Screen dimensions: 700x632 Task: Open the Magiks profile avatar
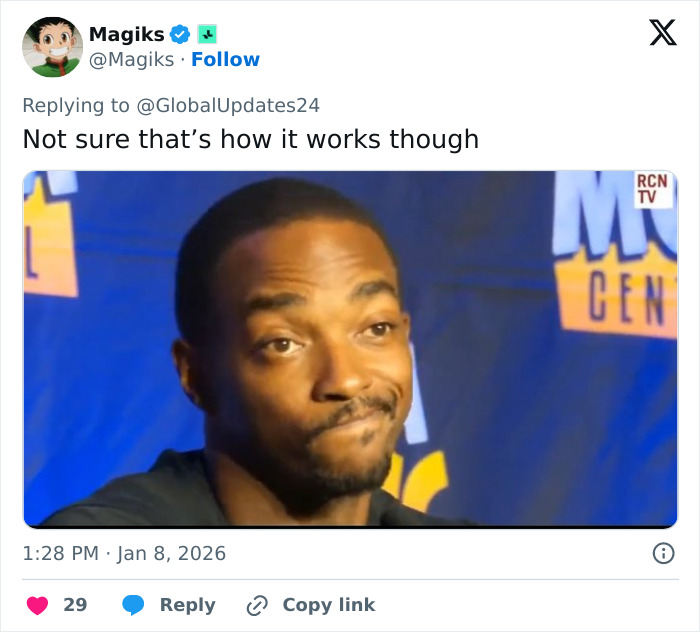(52, 47)
